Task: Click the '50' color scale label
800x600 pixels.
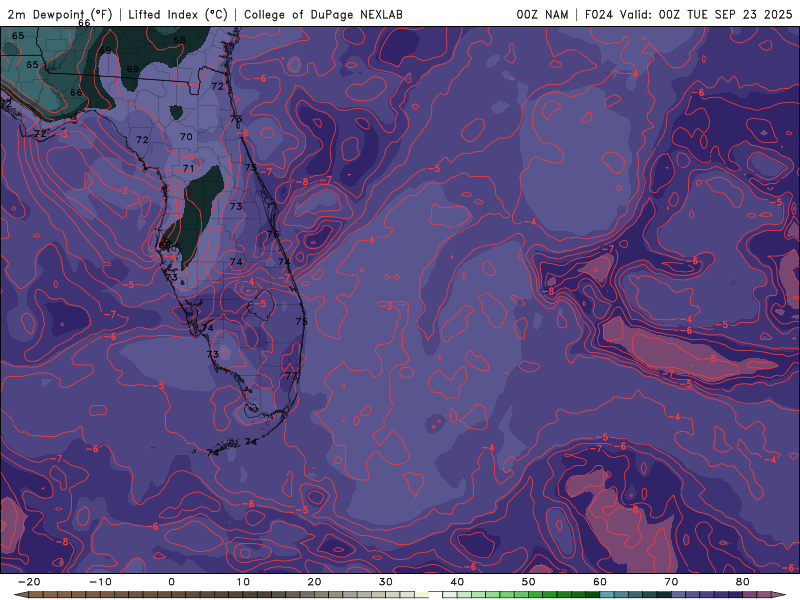Action: tap(529, 582)
